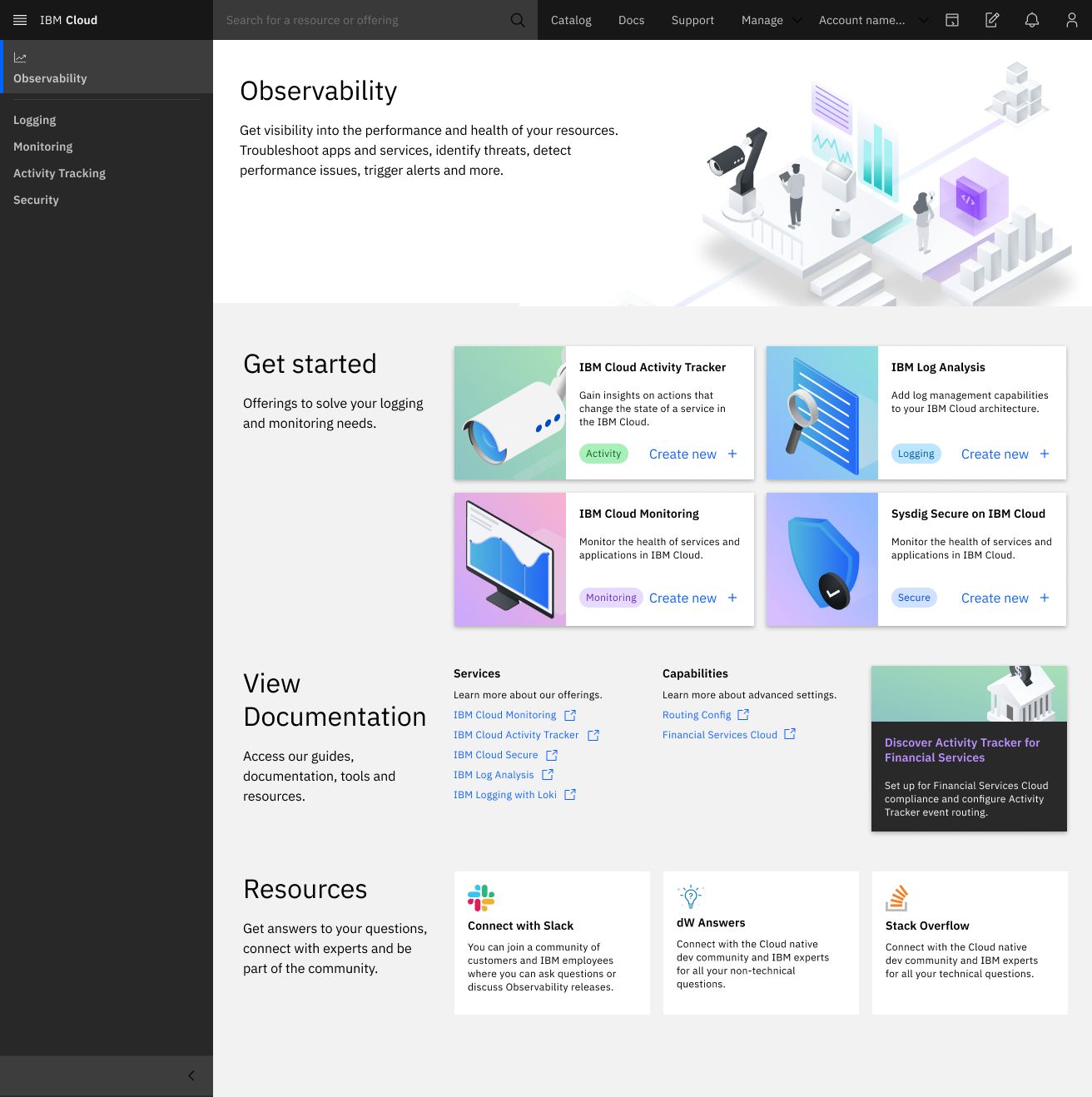
Task: Click Create new for IBM Cloud Monitoring
Action: click(x=682, y=598)
